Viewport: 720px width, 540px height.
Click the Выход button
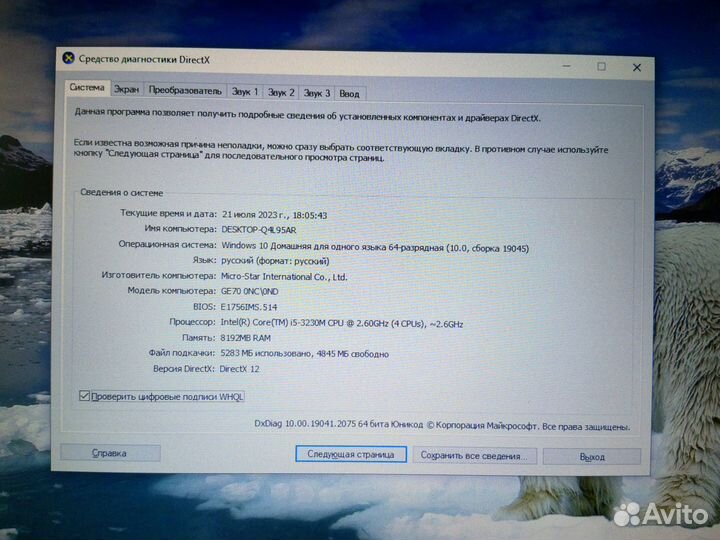point(592,457)
